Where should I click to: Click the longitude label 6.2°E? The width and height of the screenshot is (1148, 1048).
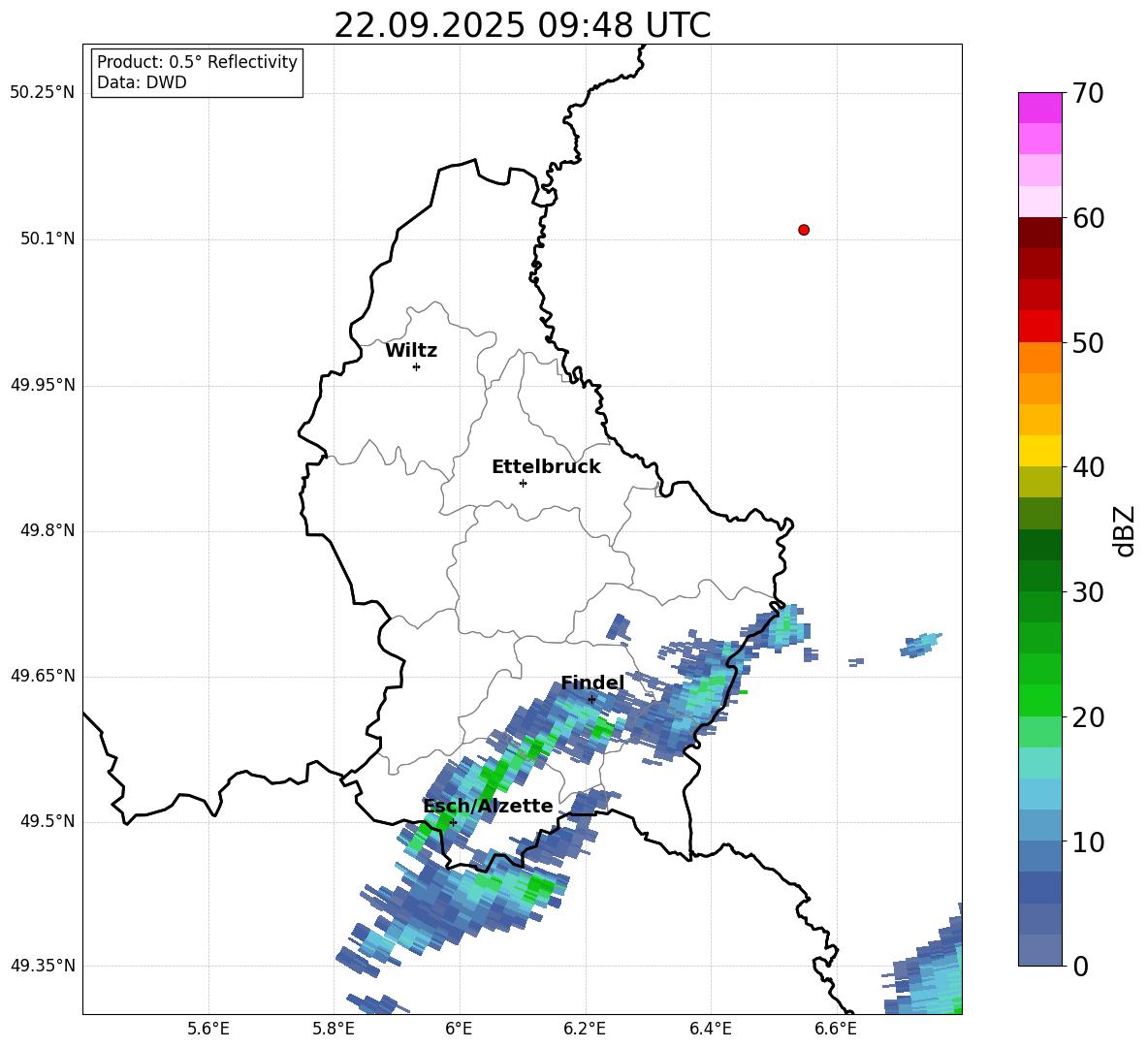tap(585, 1029)
